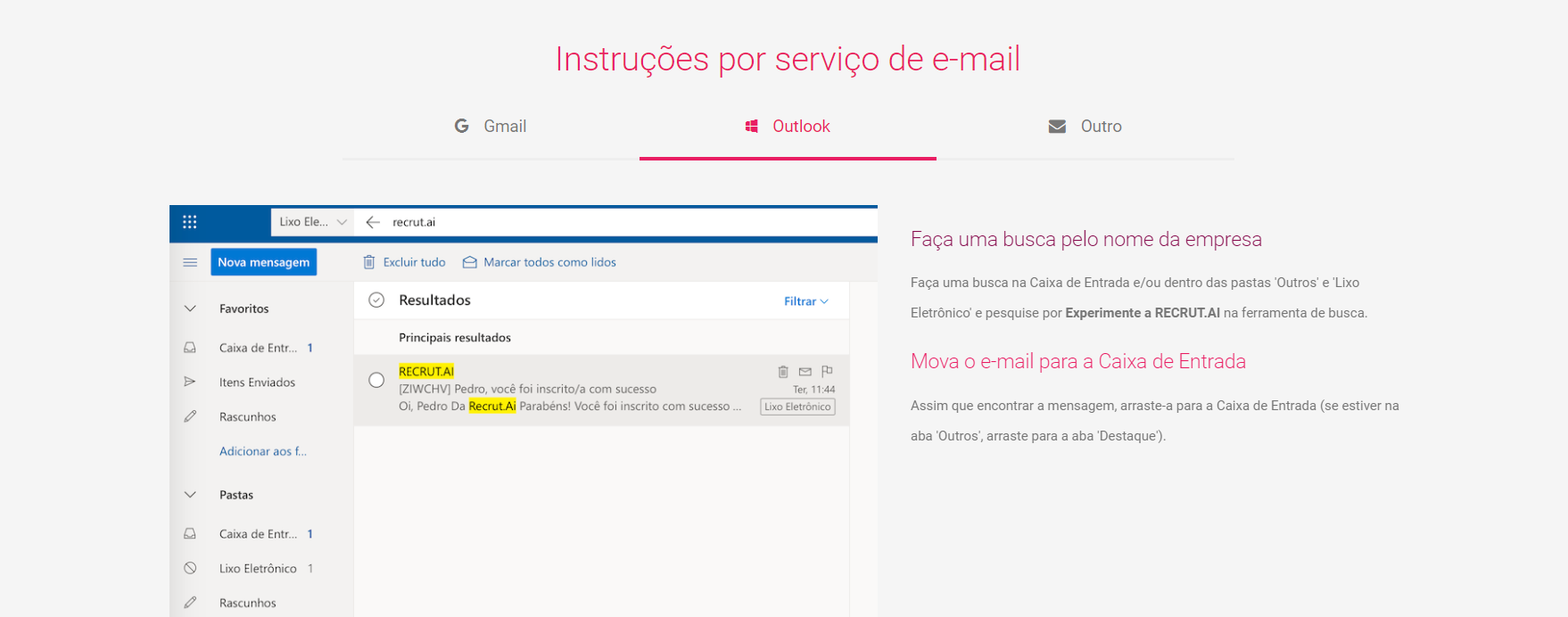Collapse the Pastas section chevron

[x=190, y=495]
